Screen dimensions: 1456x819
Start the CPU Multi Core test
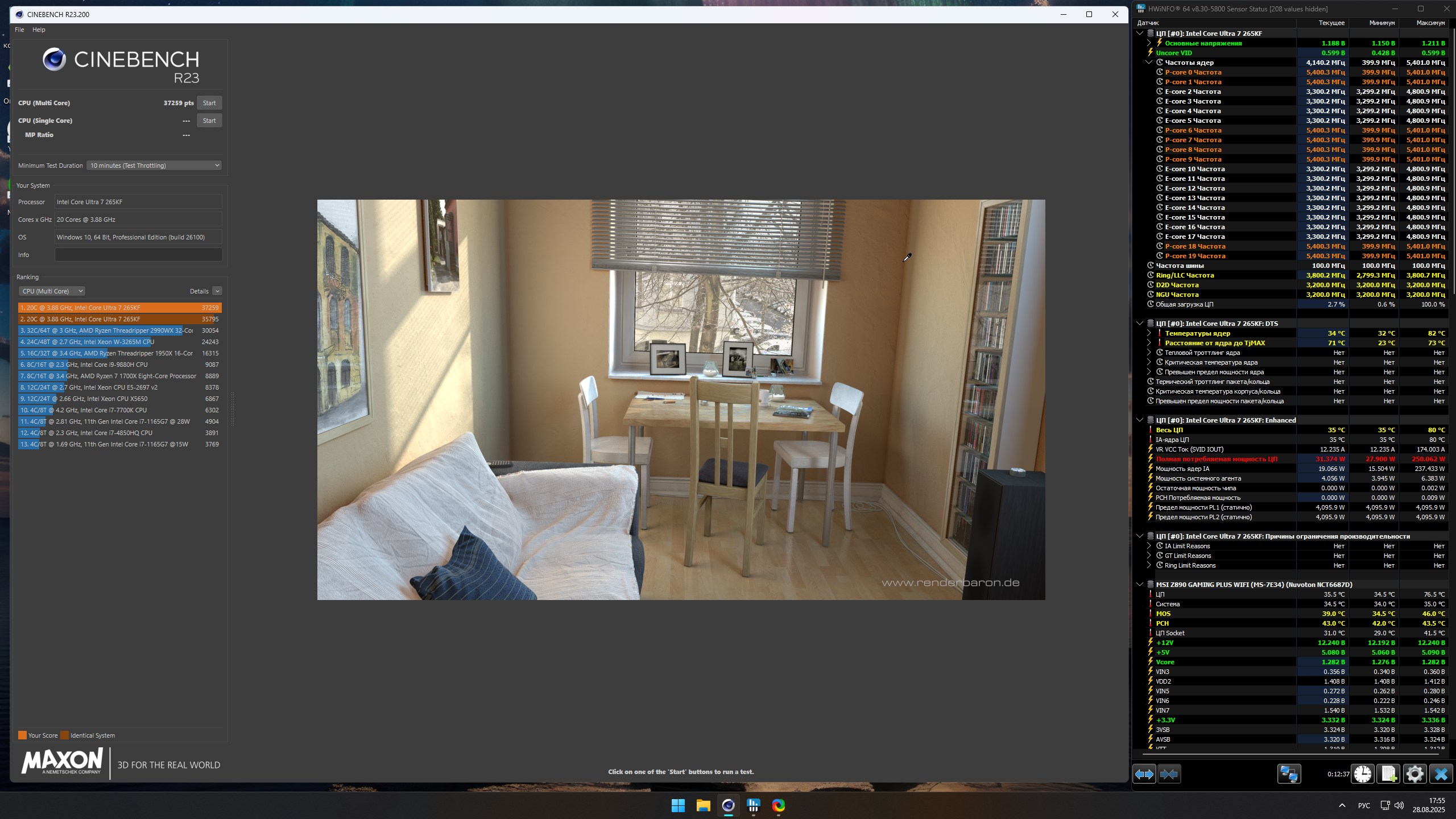(x=209, y=103)
